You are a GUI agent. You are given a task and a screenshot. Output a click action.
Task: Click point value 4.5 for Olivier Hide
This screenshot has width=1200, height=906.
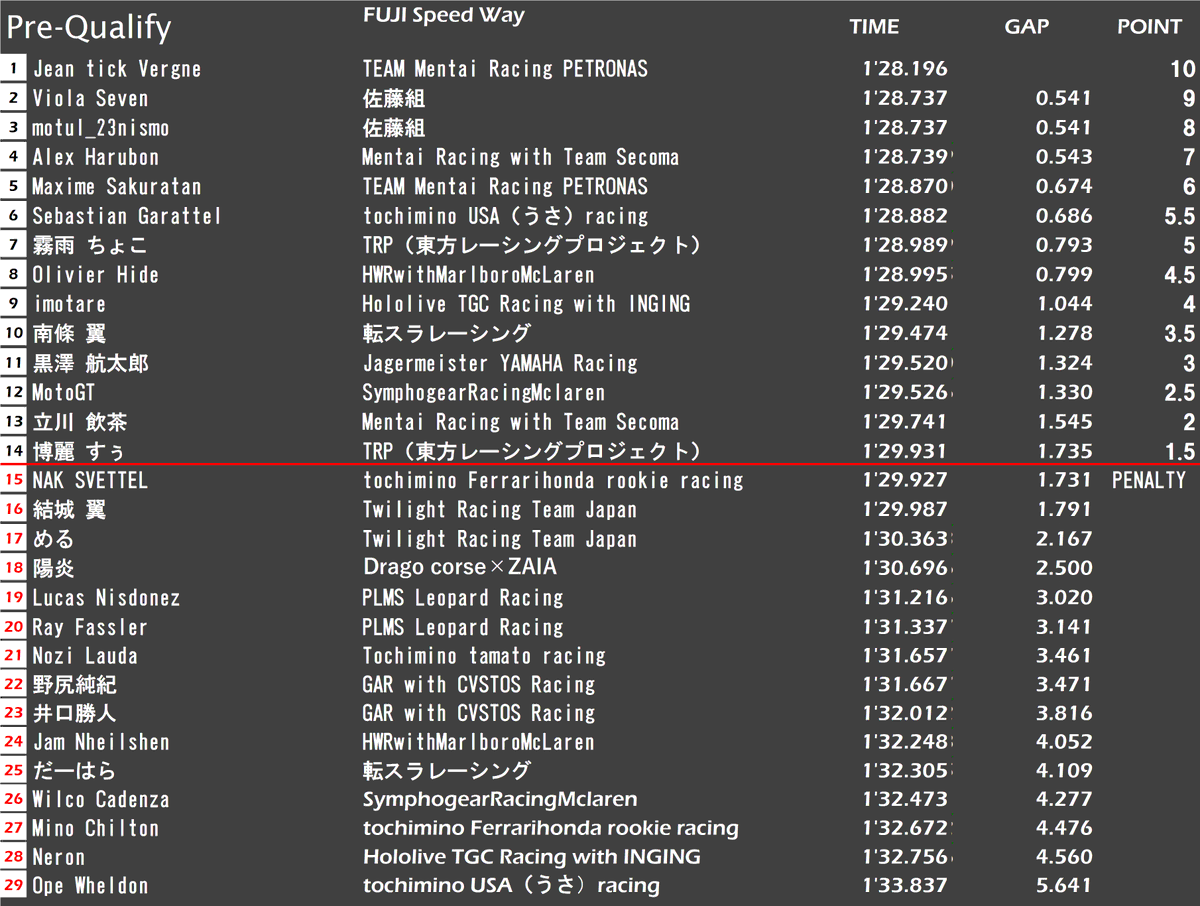[x=1179, y=275]
